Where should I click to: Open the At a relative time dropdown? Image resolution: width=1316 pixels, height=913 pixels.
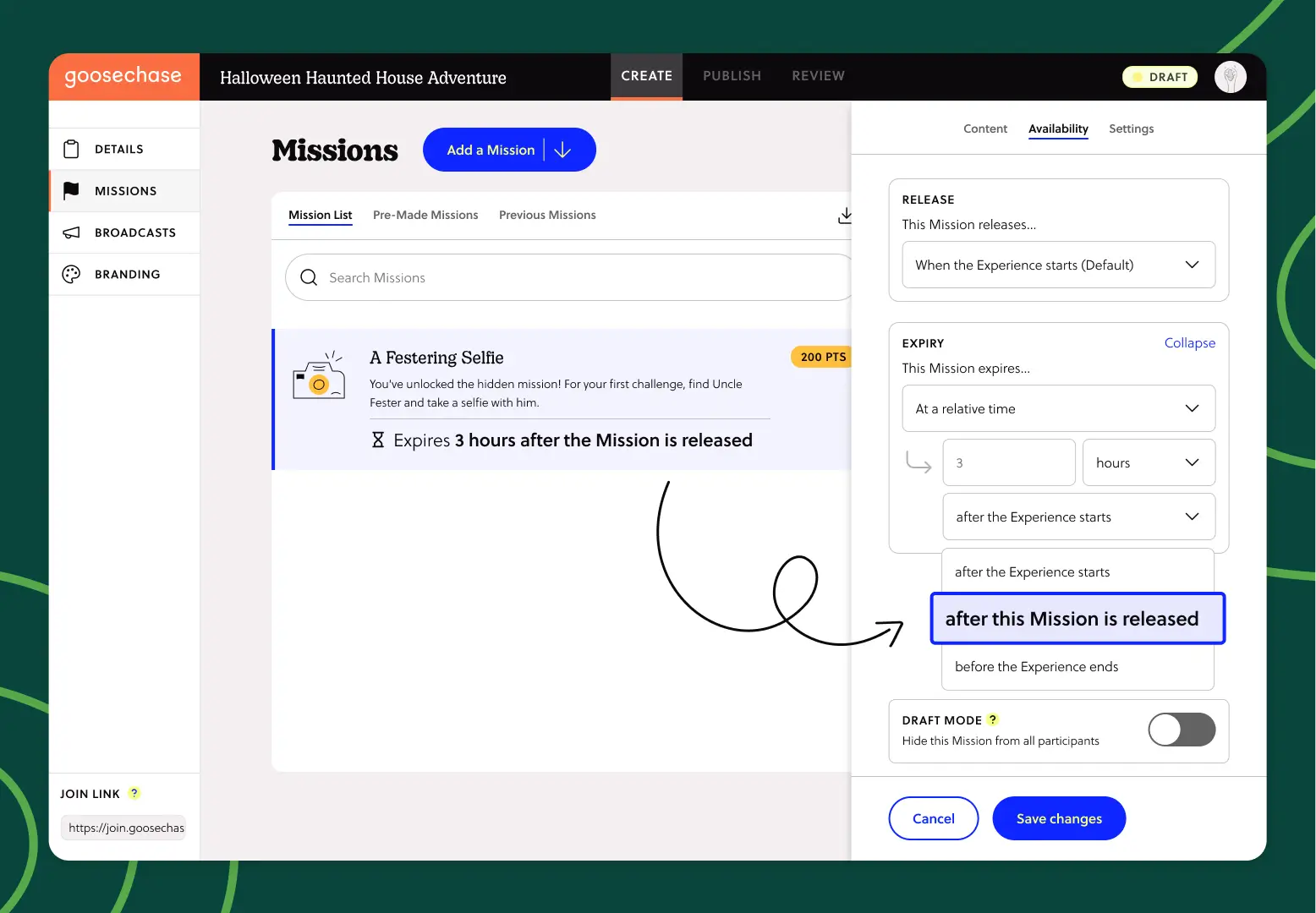(x=1058, y=408)
